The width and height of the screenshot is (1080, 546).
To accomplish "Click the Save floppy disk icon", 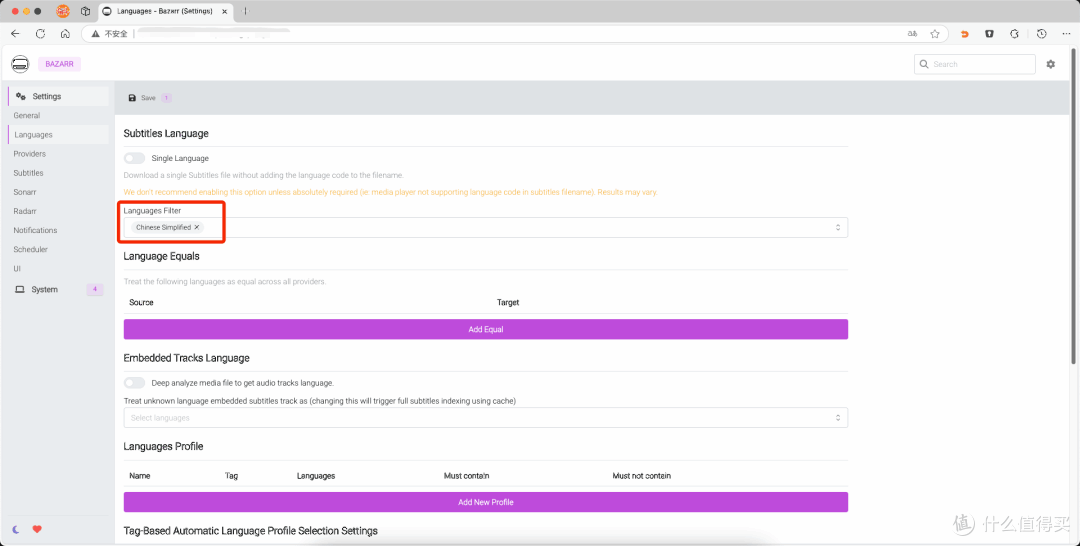I will [x=132, y=98].
